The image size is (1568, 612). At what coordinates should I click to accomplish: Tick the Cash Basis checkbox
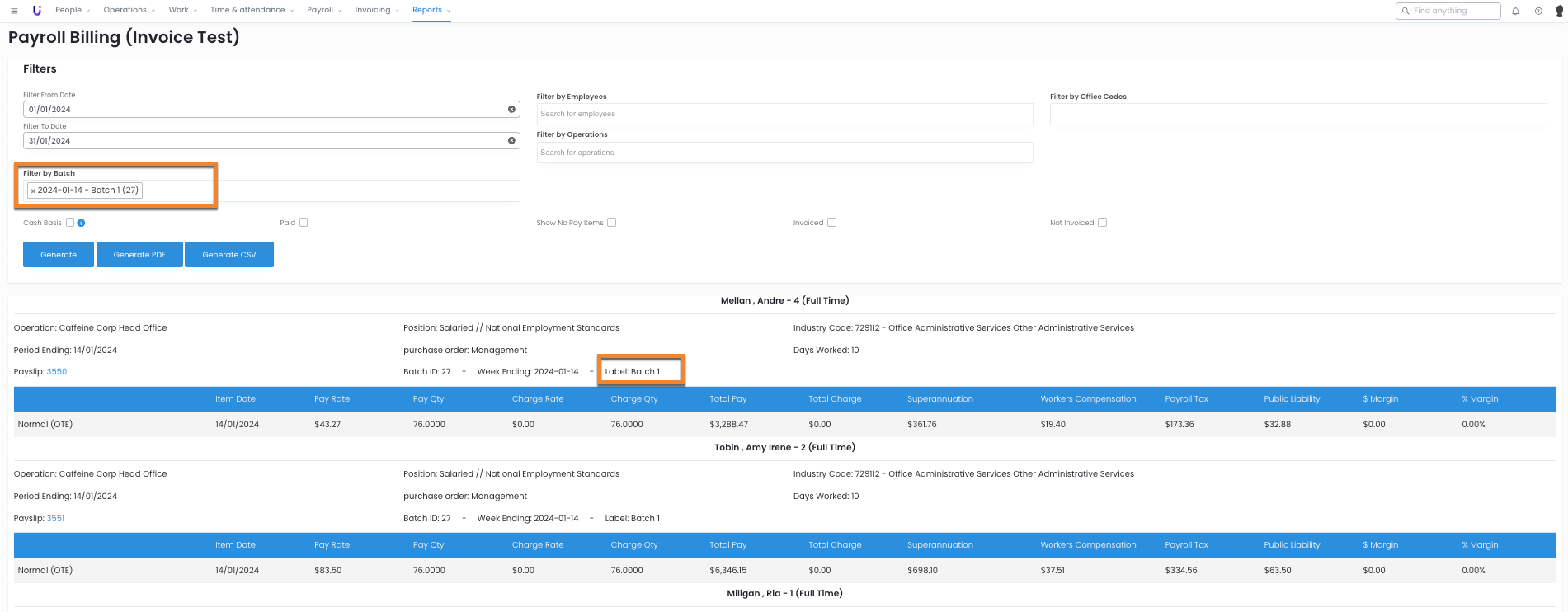pos(70,223)
